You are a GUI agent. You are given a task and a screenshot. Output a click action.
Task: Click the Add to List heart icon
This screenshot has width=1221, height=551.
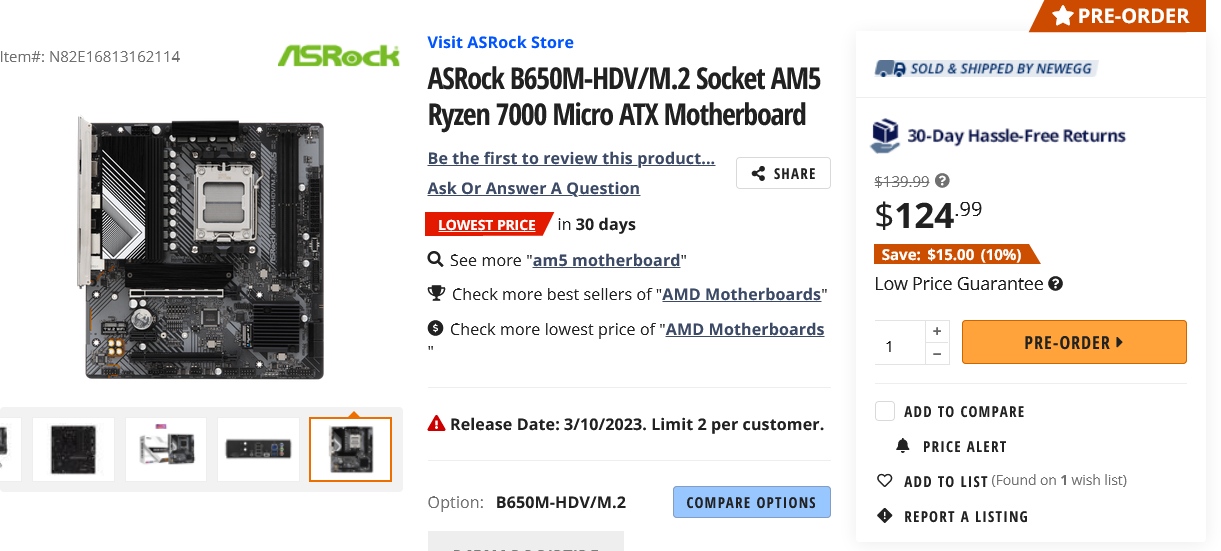pyautogui.click(x=884, y=481)
